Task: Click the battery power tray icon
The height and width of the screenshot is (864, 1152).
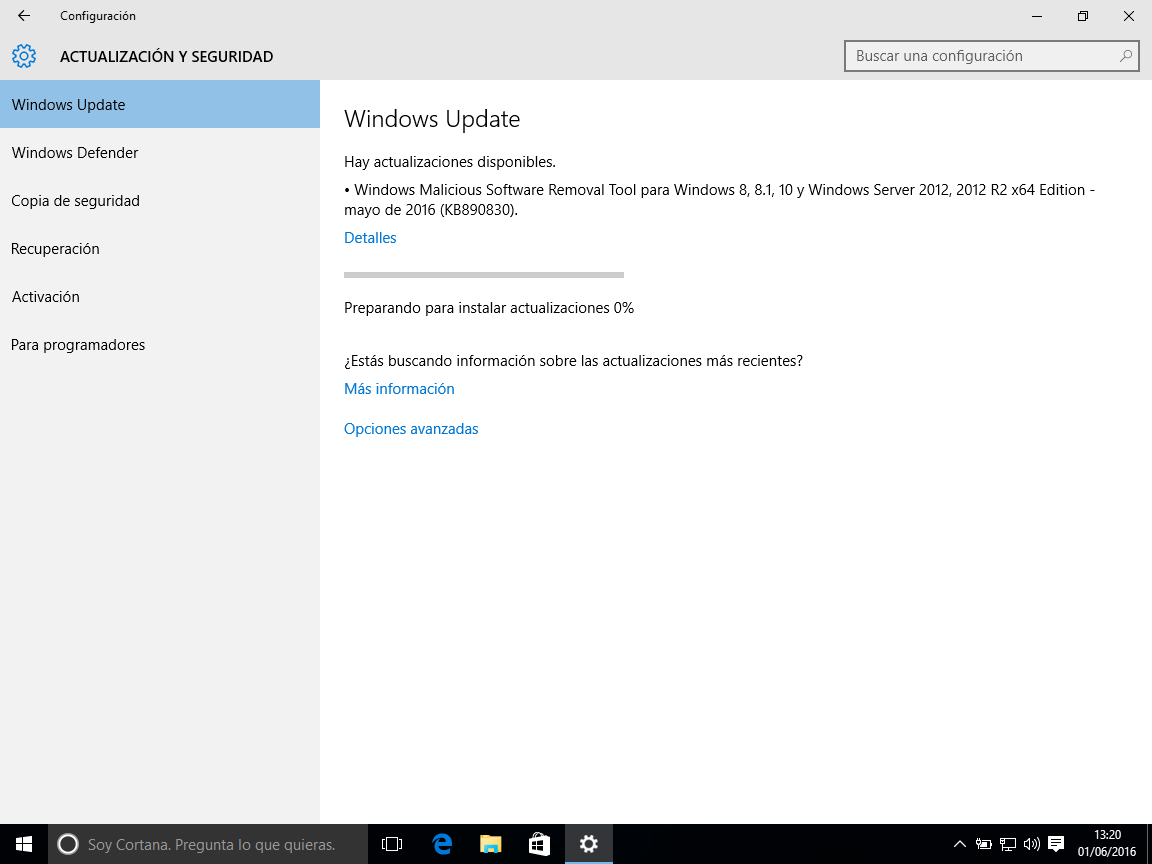Action: [984, 844]
